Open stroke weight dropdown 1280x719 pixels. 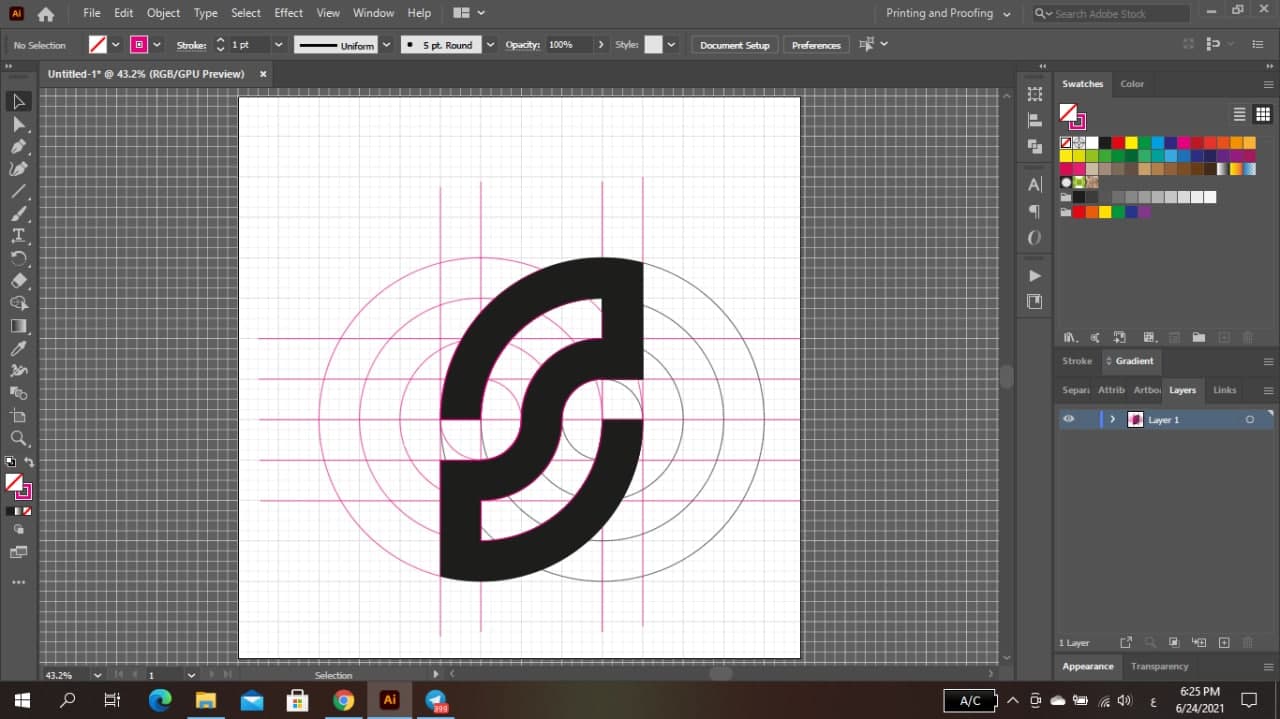point(278,45)
